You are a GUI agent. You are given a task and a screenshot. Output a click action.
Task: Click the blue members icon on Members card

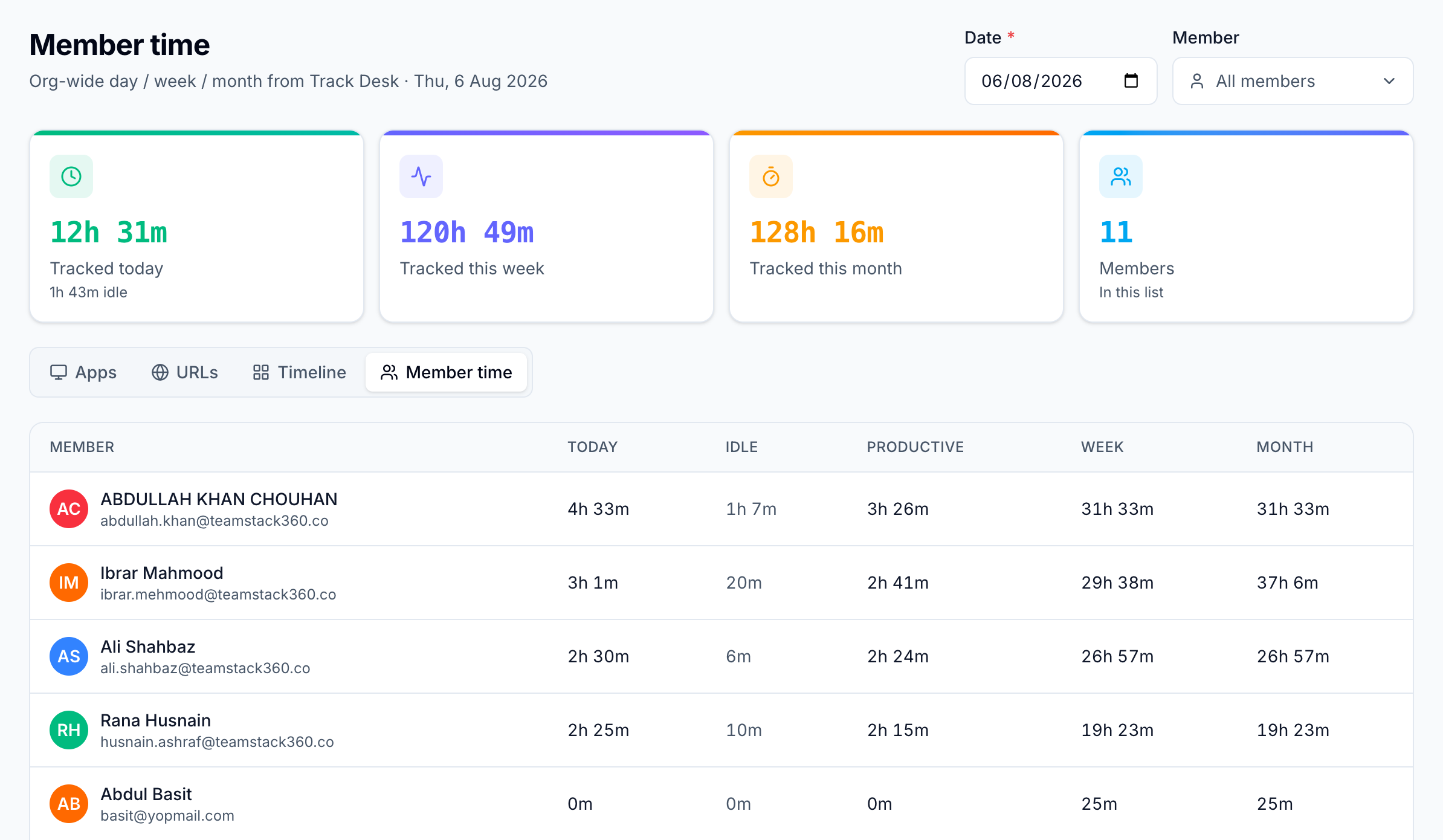coord(1121,176)
